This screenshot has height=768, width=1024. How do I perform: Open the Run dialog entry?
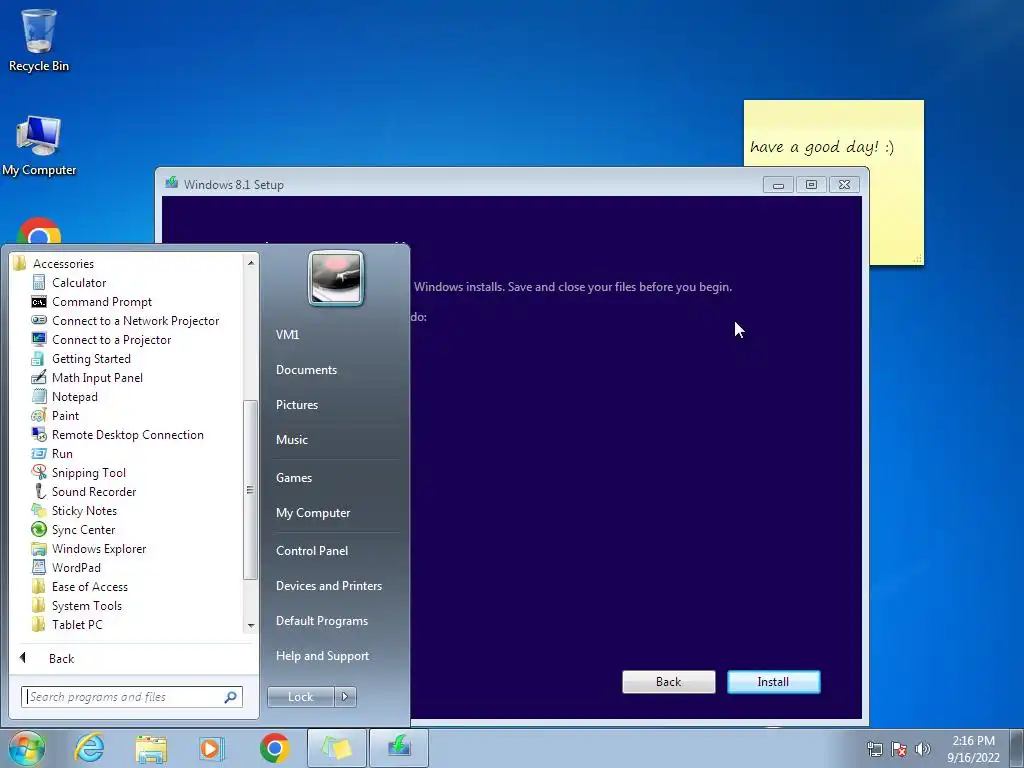pyautogui.click(x=62, y=453)
